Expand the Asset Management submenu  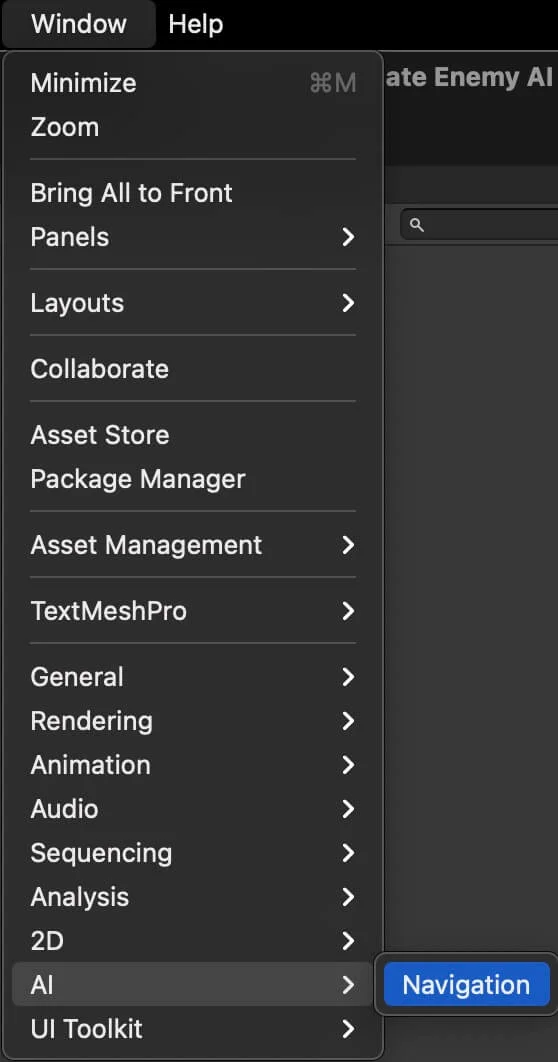click(193, 545)
